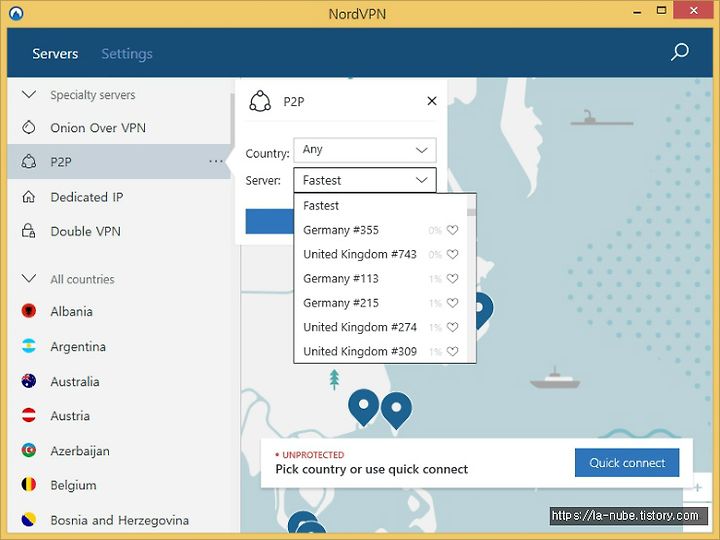Viewport: 720px width, 540px height.
Task: Close the P2P popup panel
Action: (x=432, y=101)
